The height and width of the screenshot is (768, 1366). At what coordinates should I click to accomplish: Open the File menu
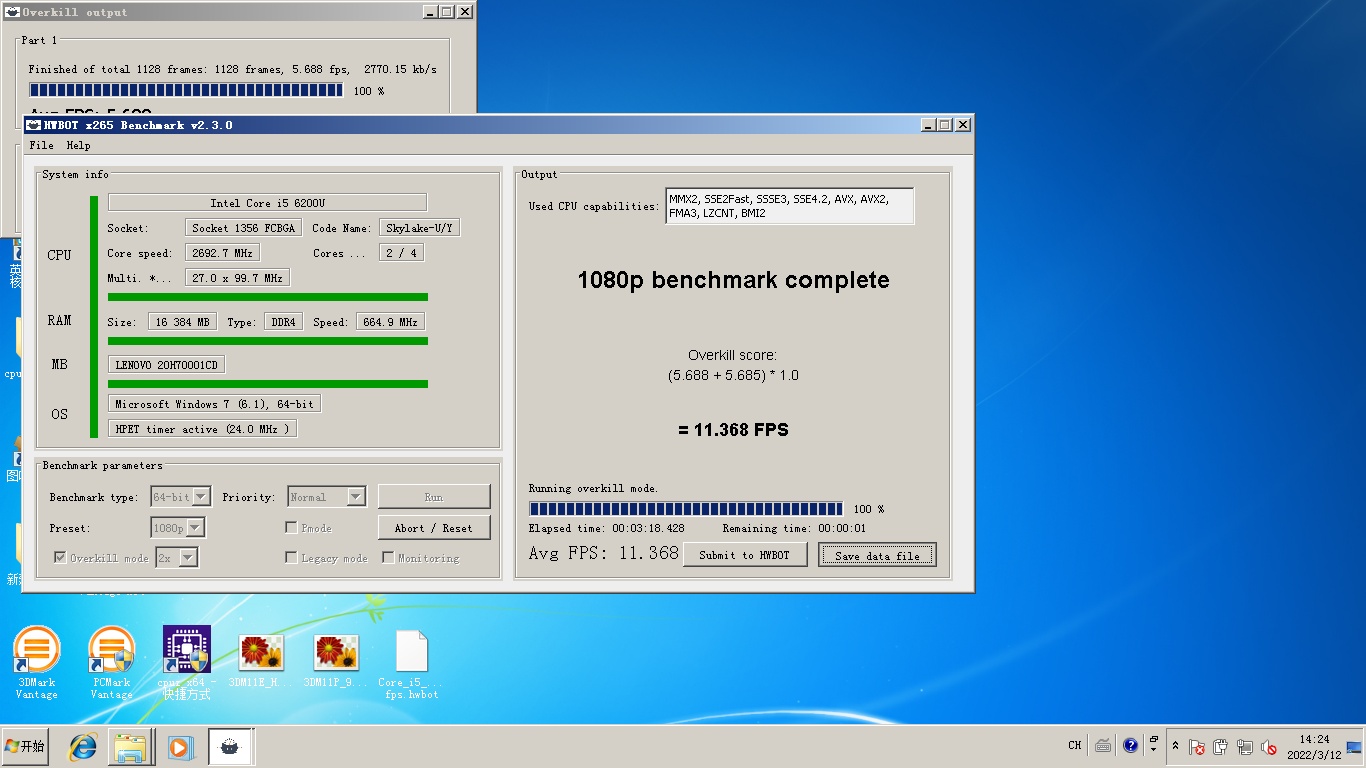point(42,146)
